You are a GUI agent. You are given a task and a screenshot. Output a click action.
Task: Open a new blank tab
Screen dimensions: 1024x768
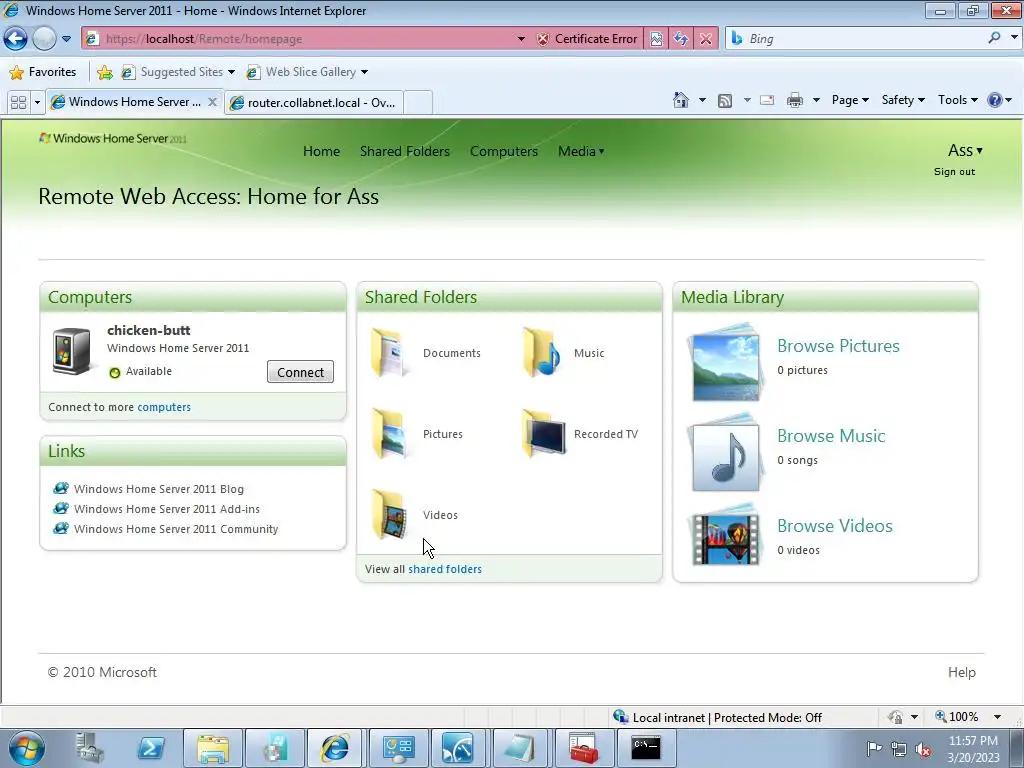(x=418, y=103)
